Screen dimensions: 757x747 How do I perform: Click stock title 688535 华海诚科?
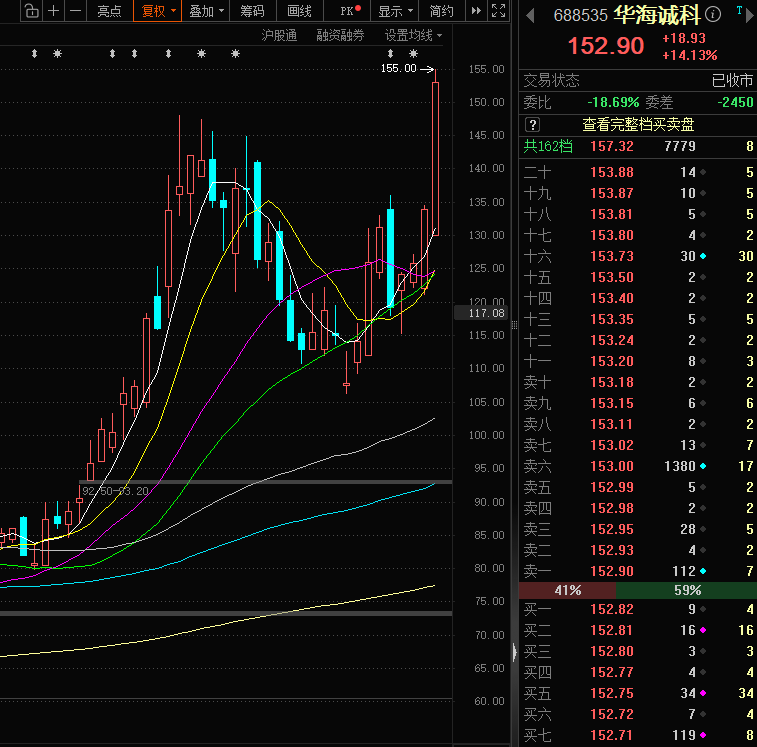click(x=627, y=15)
